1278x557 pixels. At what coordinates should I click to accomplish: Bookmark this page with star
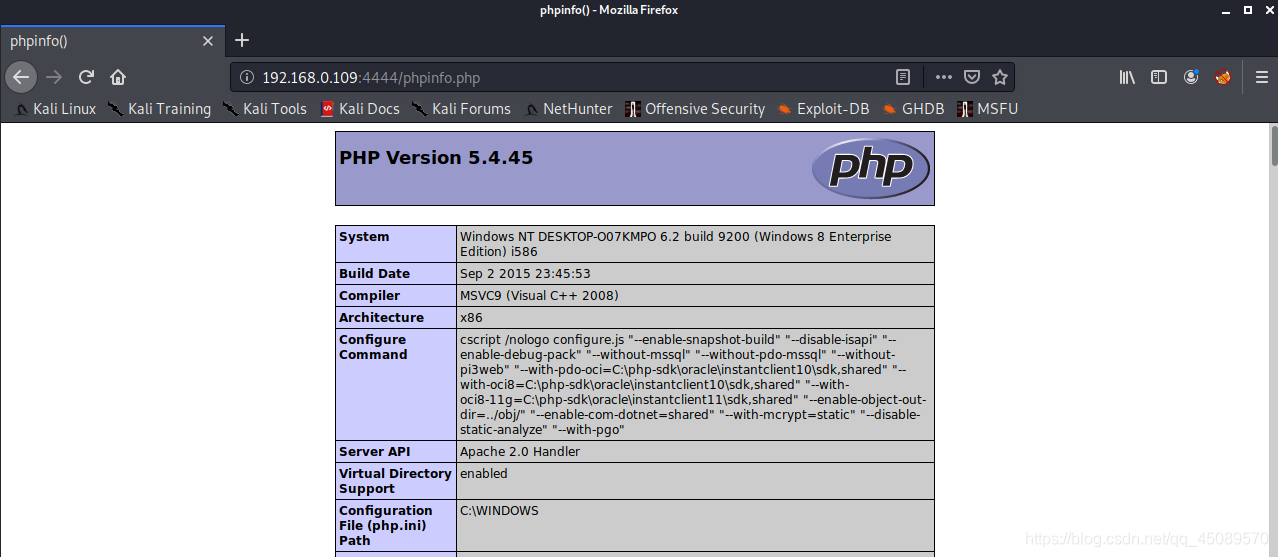point(999,77)
